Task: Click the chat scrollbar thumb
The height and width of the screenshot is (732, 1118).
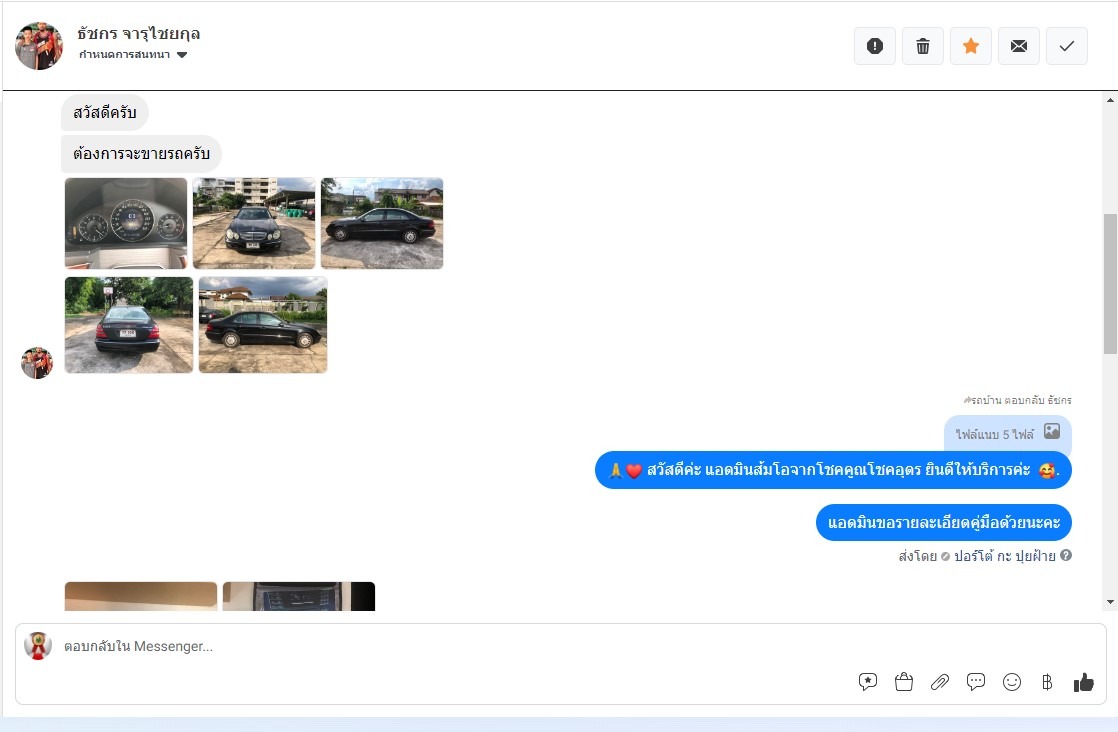Action: click(1110, 284)
